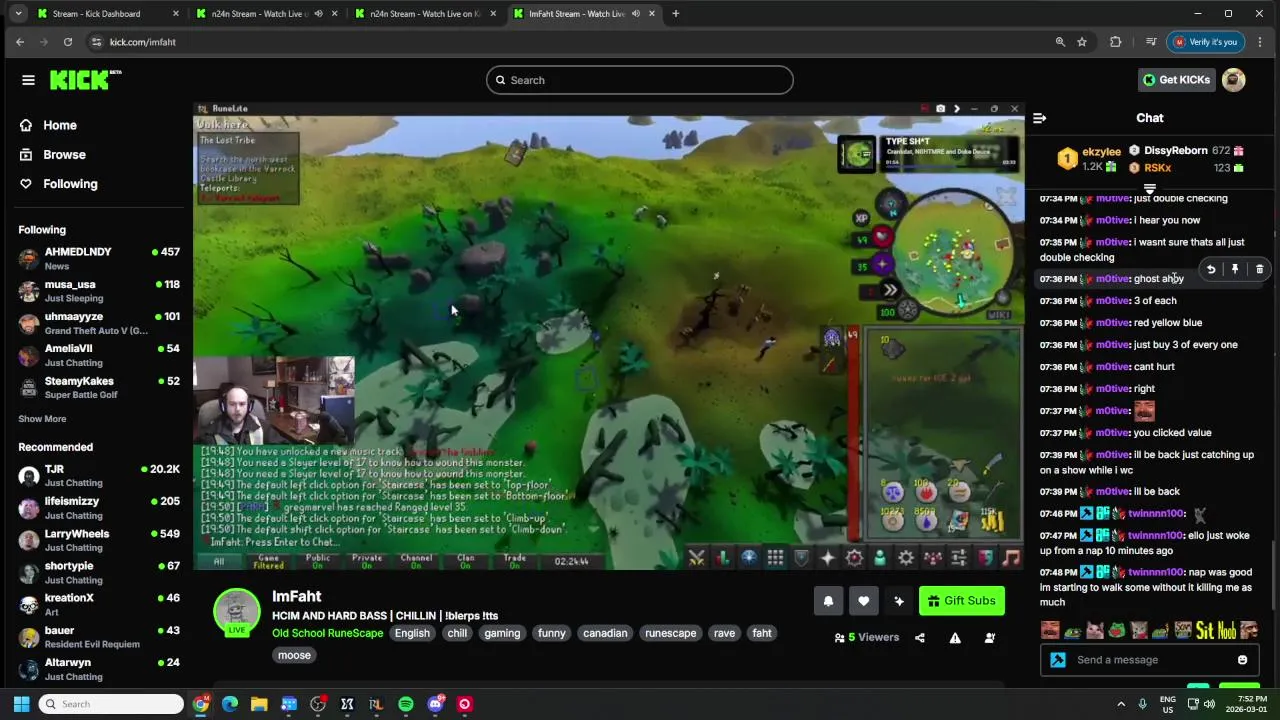Follow ImFaht with the heart button
The width and height of the screenshot is (1280, 720).
point(864,601)
